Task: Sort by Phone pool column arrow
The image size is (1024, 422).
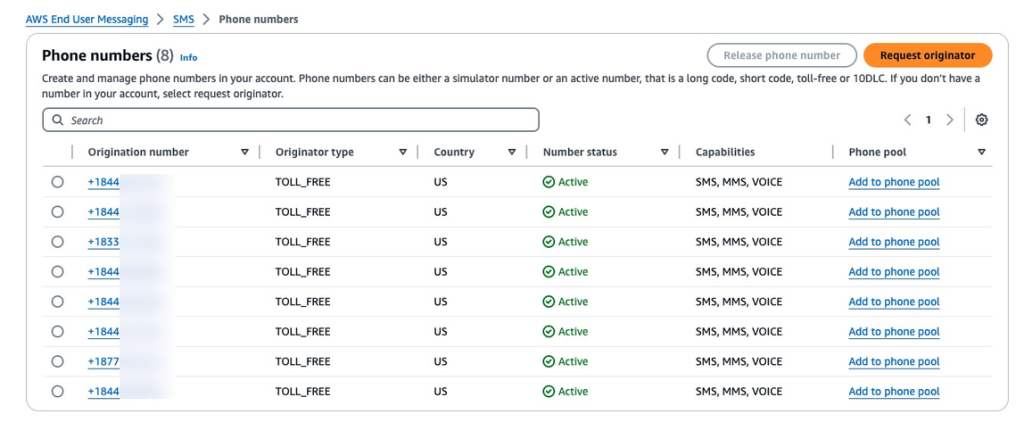Action: [982, 152]
